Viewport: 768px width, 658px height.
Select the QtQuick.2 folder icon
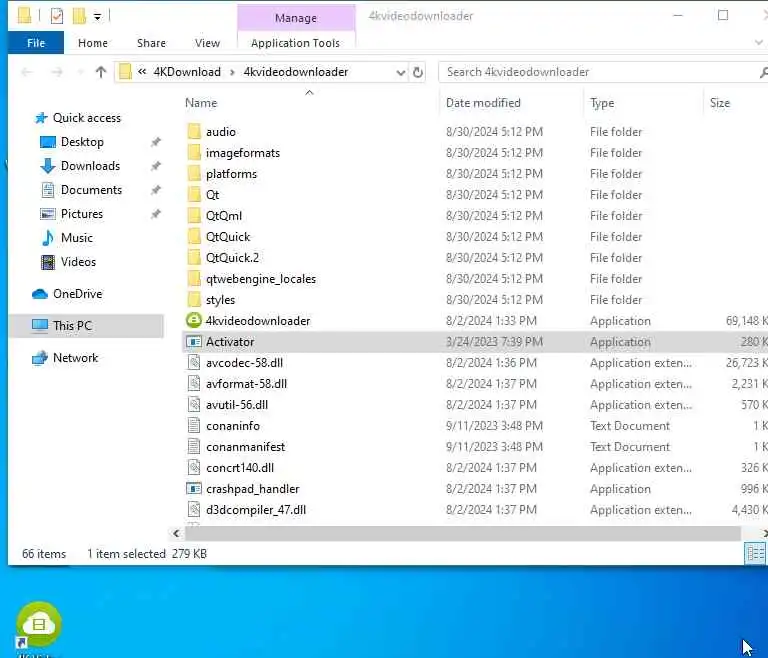(194, 258)
